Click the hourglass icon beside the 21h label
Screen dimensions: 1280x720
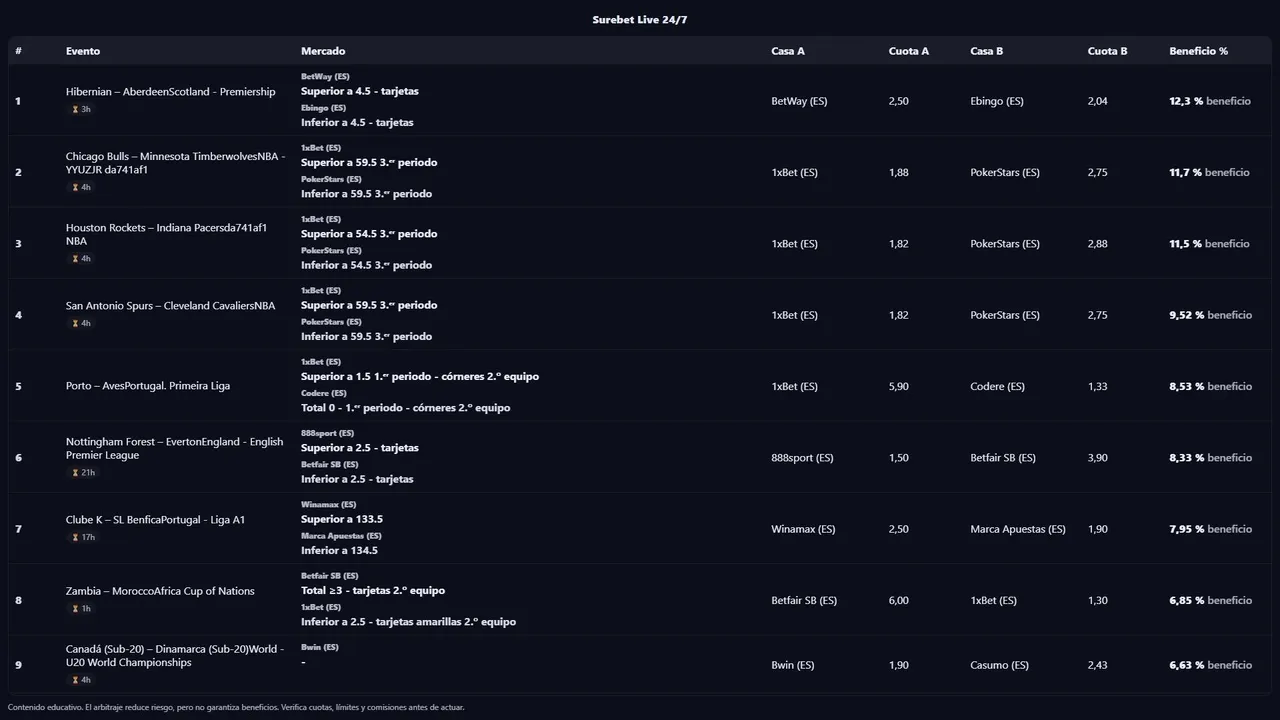(x=75, y=473)
